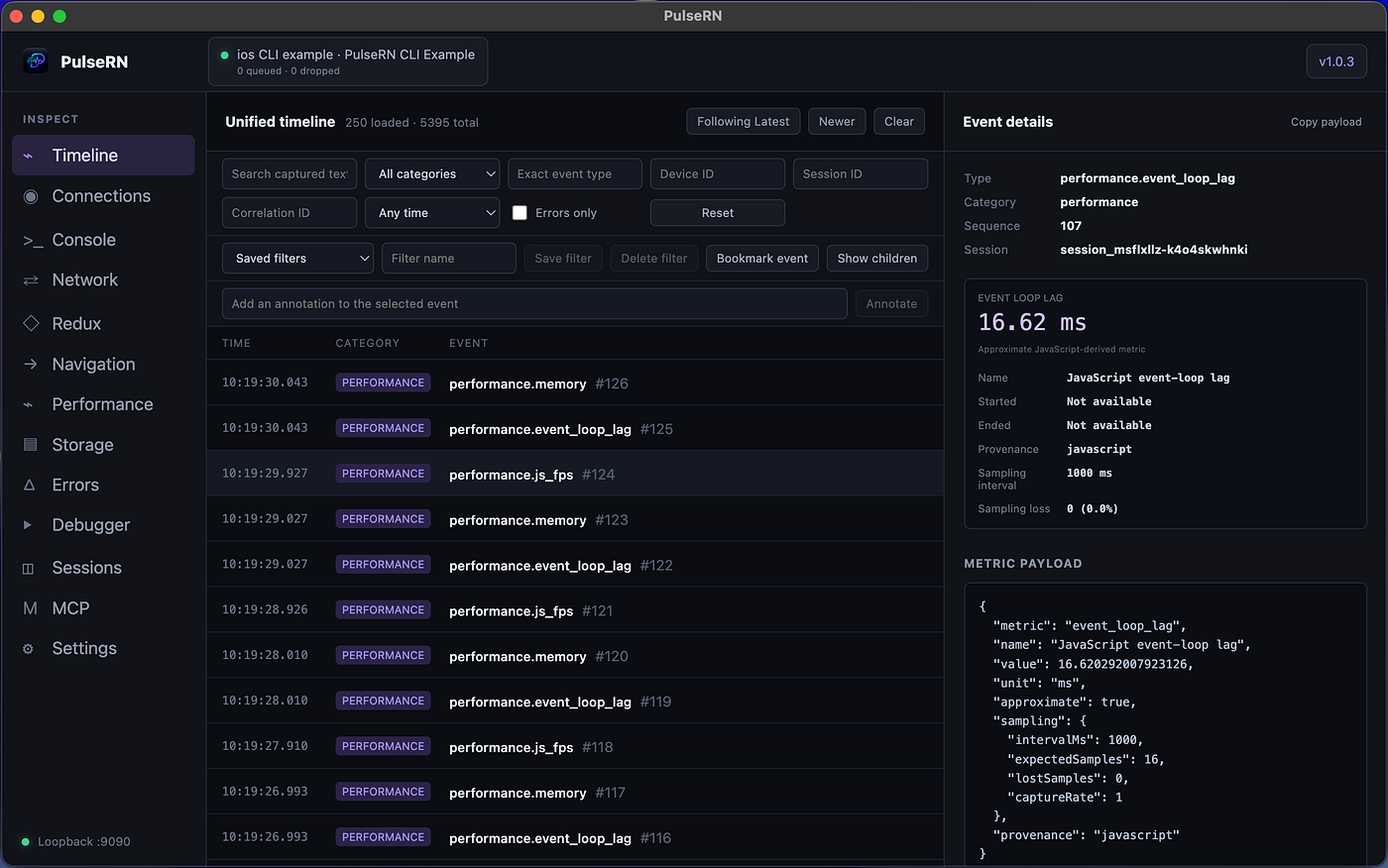This screenshot has height=868, width=1388.
Task: Select the performance.event_loop_lag #119 row
Action: pos(575,702)
